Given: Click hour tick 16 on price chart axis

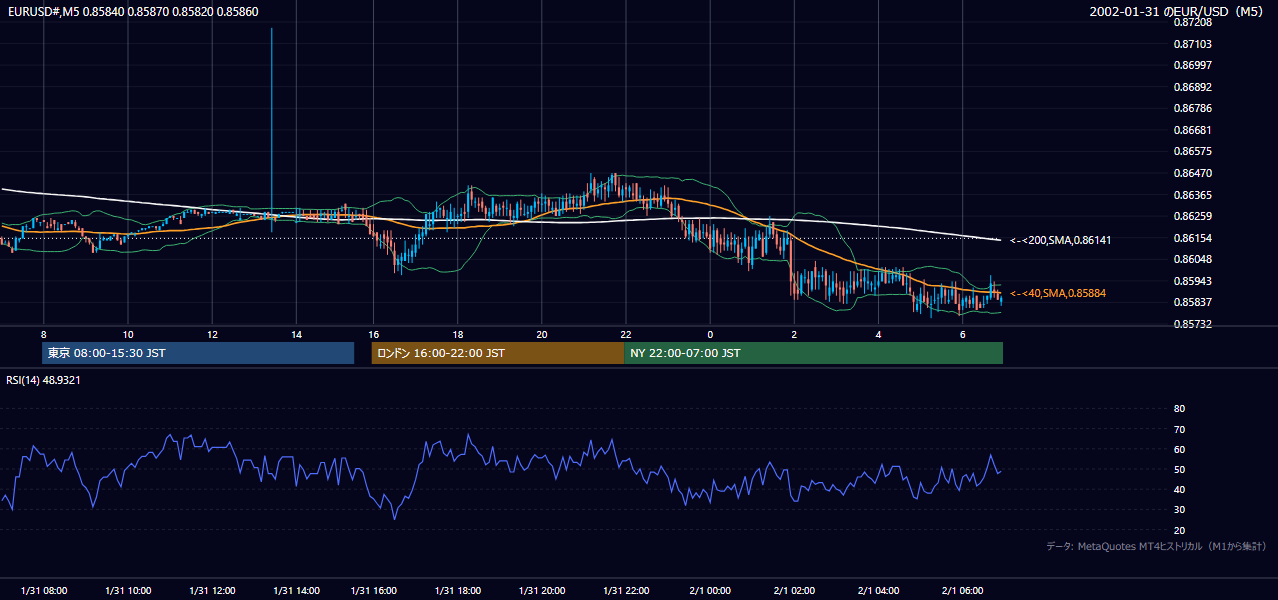Looking at the screenshot, I should 374,334.
